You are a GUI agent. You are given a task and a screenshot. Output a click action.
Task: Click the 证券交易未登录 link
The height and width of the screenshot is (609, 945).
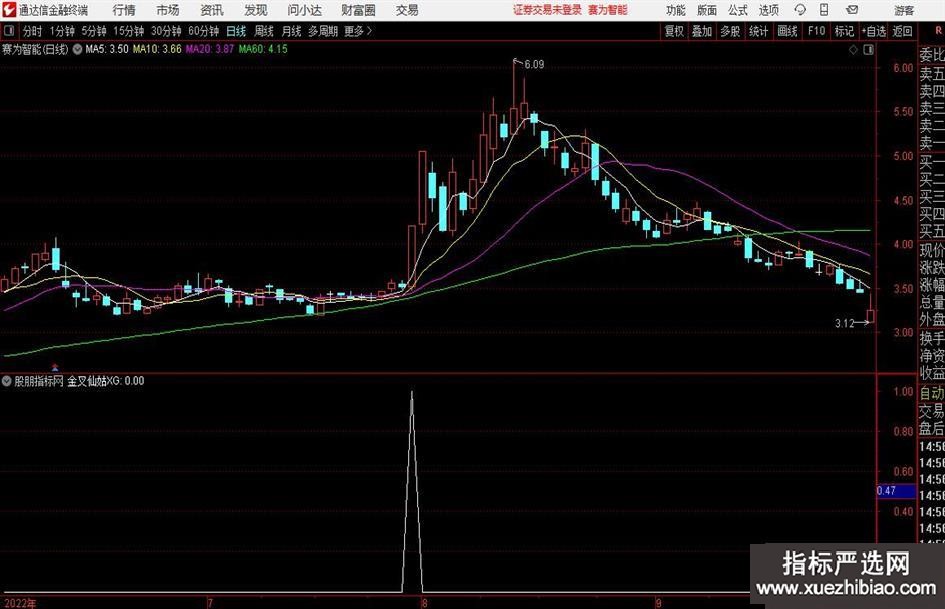click(547, 10)
